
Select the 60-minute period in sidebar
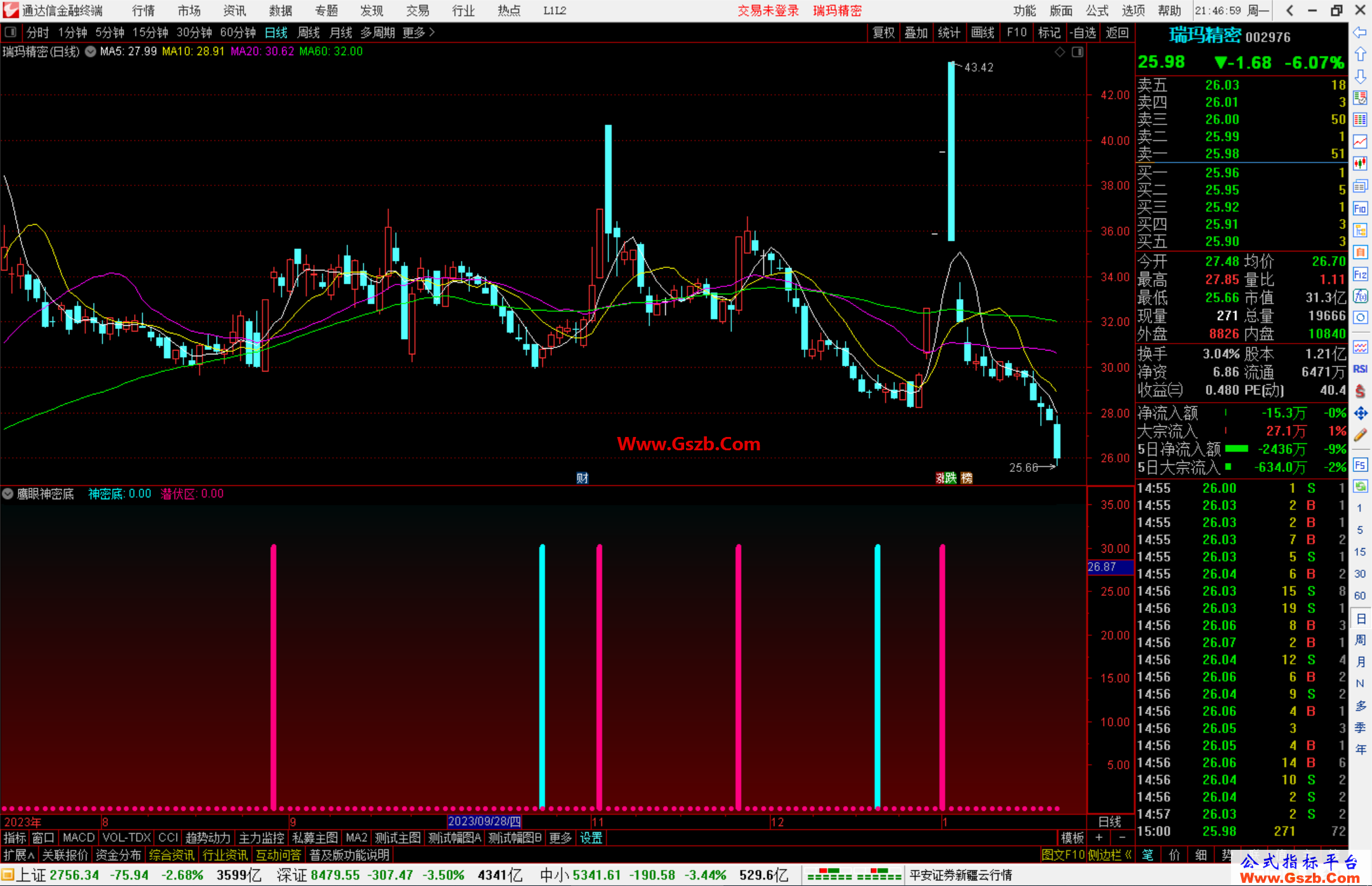point(1359,596)
